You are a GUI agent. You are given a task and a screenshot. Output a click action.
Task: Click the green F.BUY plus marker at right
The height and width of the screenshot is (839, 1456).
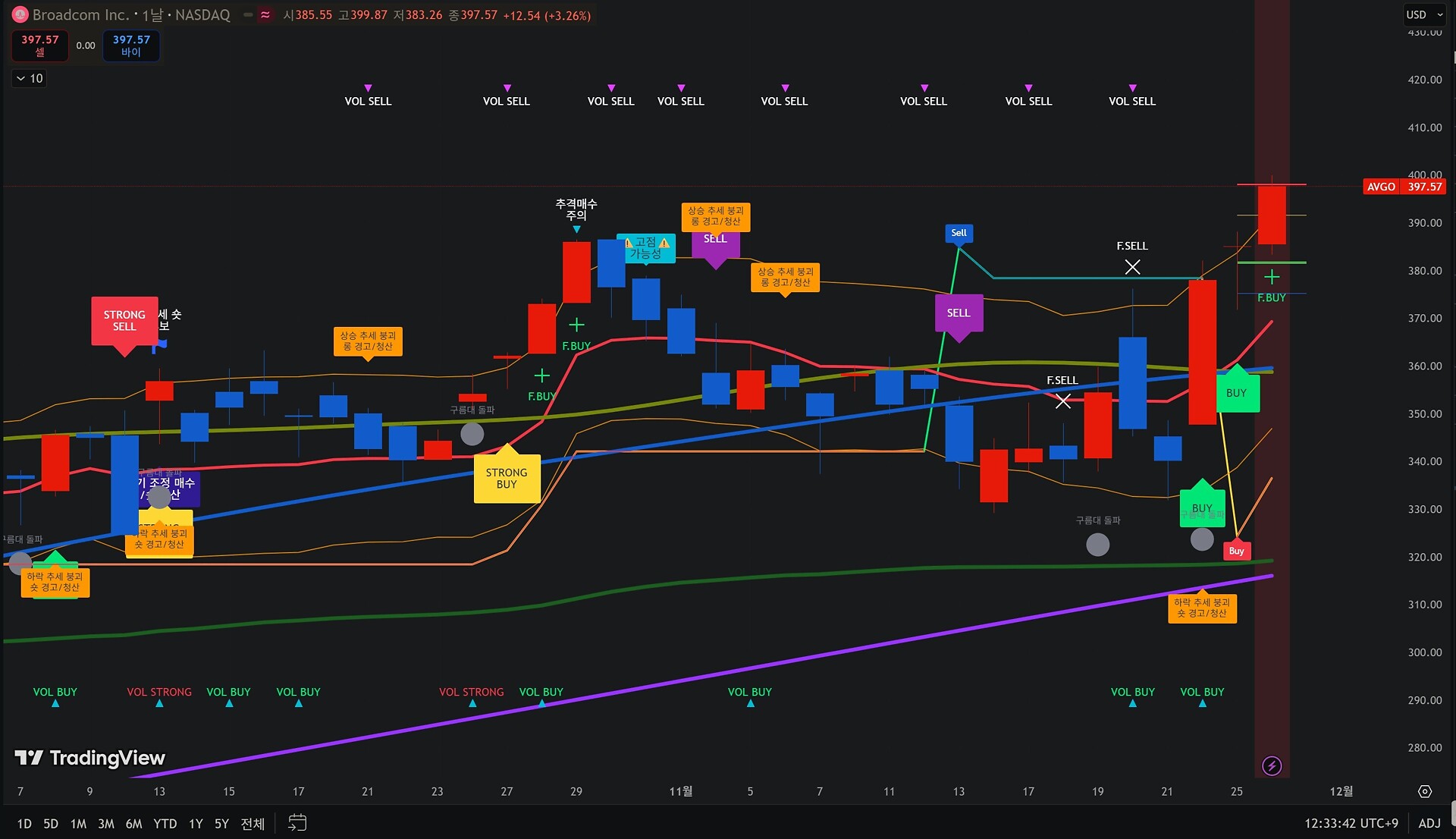pyautogui.click(x=1272, y=278)
